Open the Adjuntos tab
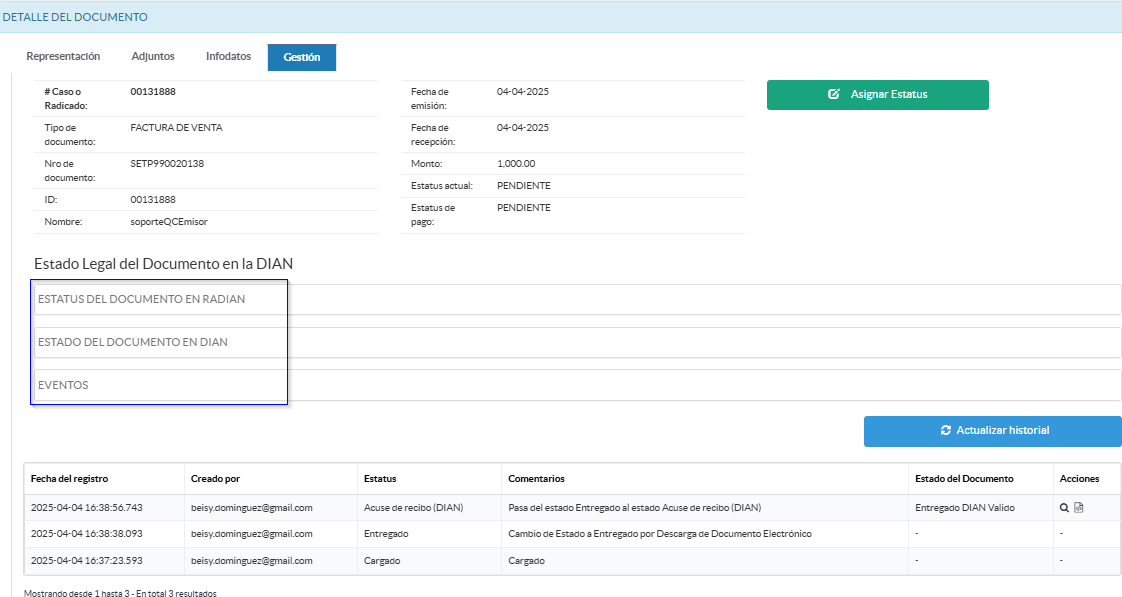 point(153,57)
